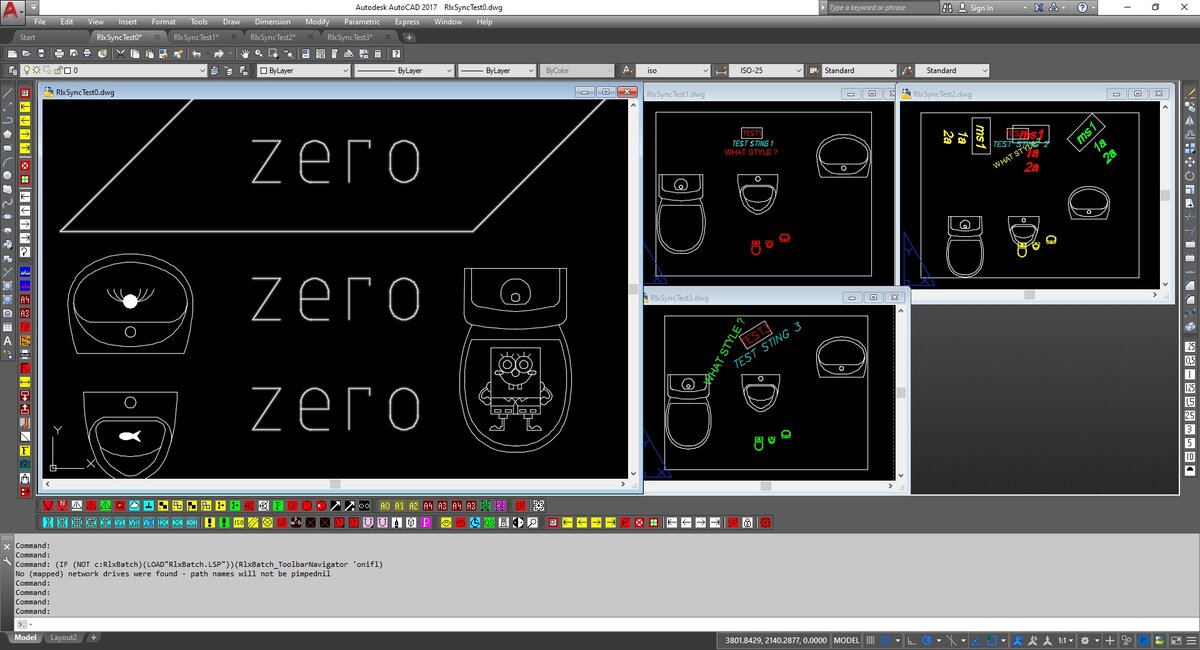
Task: Open the iso text style dropdown
Action: click(x=703, y=71)
